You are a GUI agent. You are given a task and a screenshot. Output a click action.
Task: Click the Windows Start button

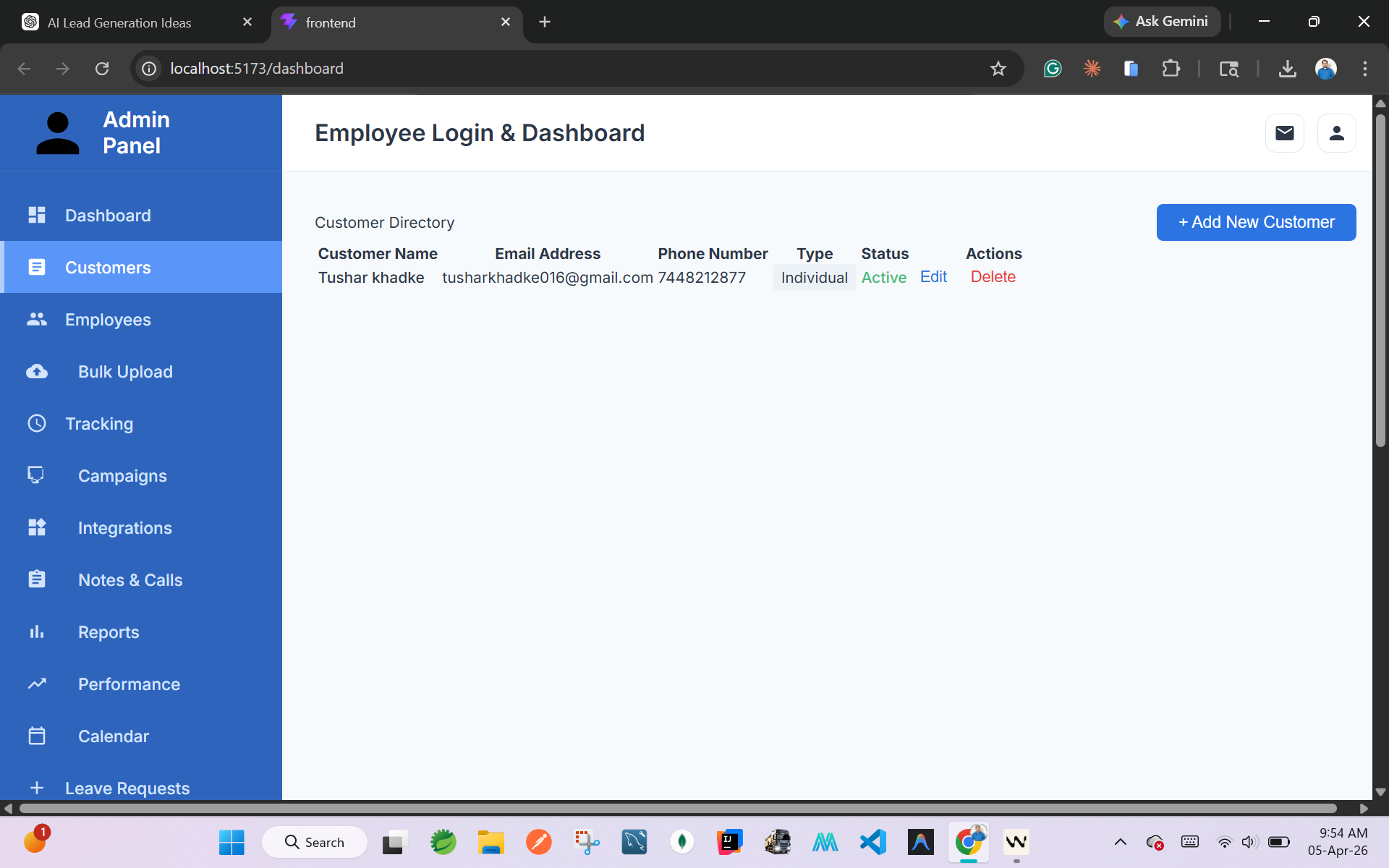[x=231, y=842]
